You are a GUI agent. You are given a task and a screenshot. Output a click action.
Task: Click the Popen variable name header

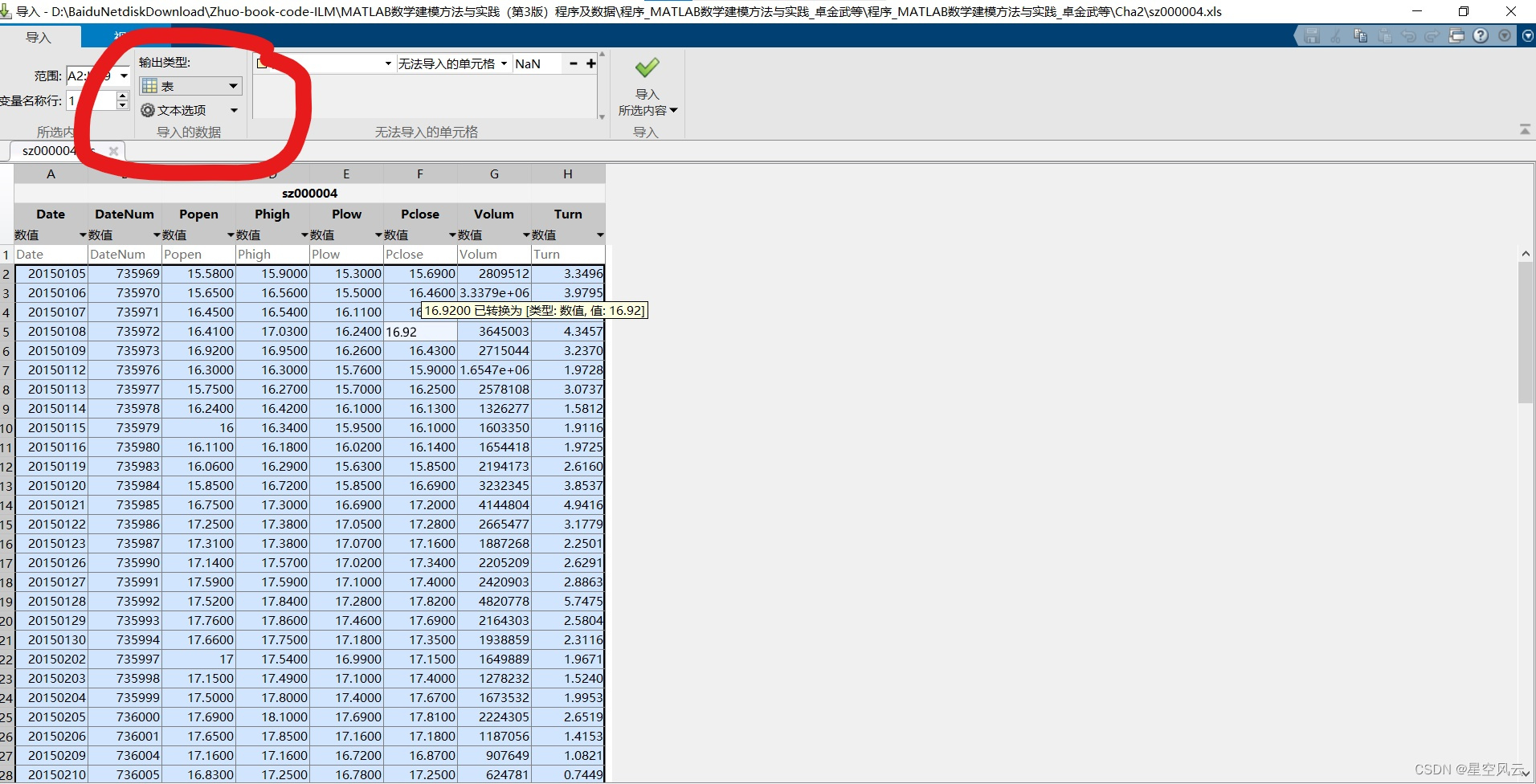coord(198,214)
